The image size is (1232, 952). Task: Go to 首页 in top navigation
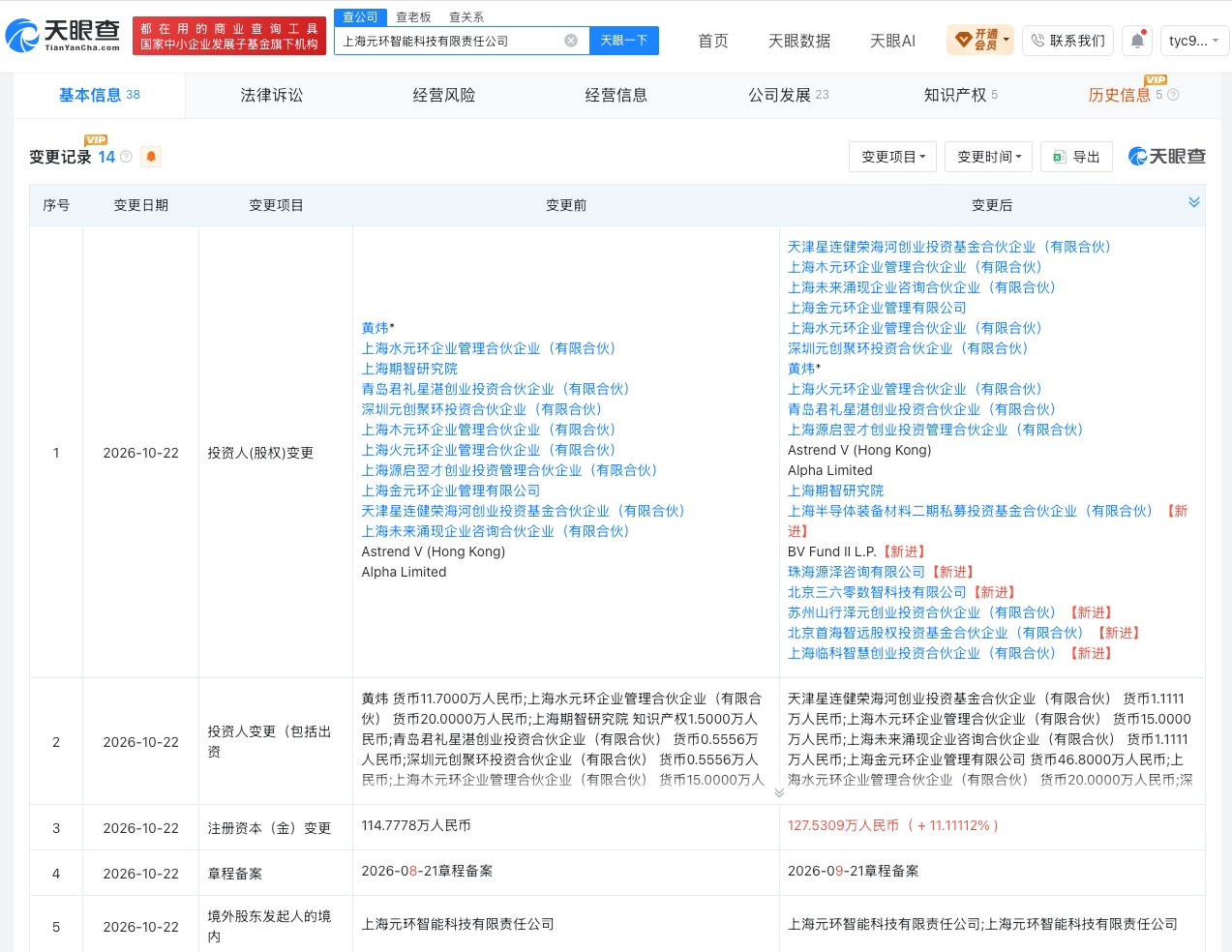coord(713,41)
